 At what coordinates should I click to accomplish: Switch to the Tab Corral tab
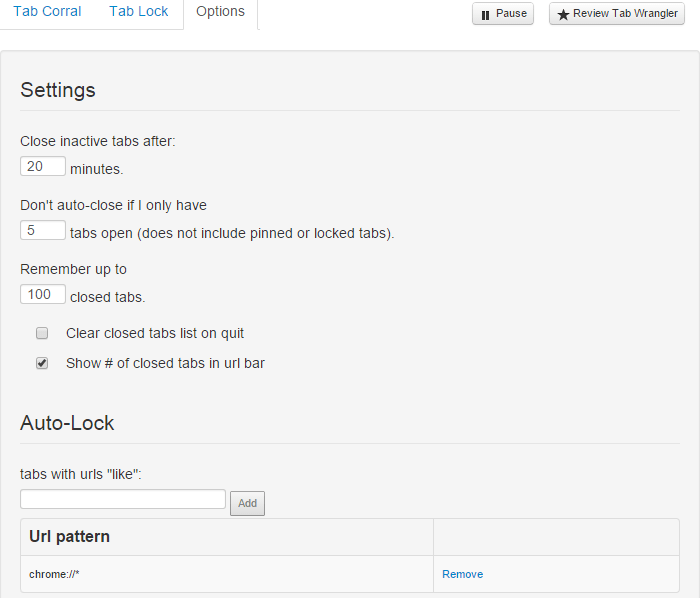pyautogui.click(x=47, y=12)
